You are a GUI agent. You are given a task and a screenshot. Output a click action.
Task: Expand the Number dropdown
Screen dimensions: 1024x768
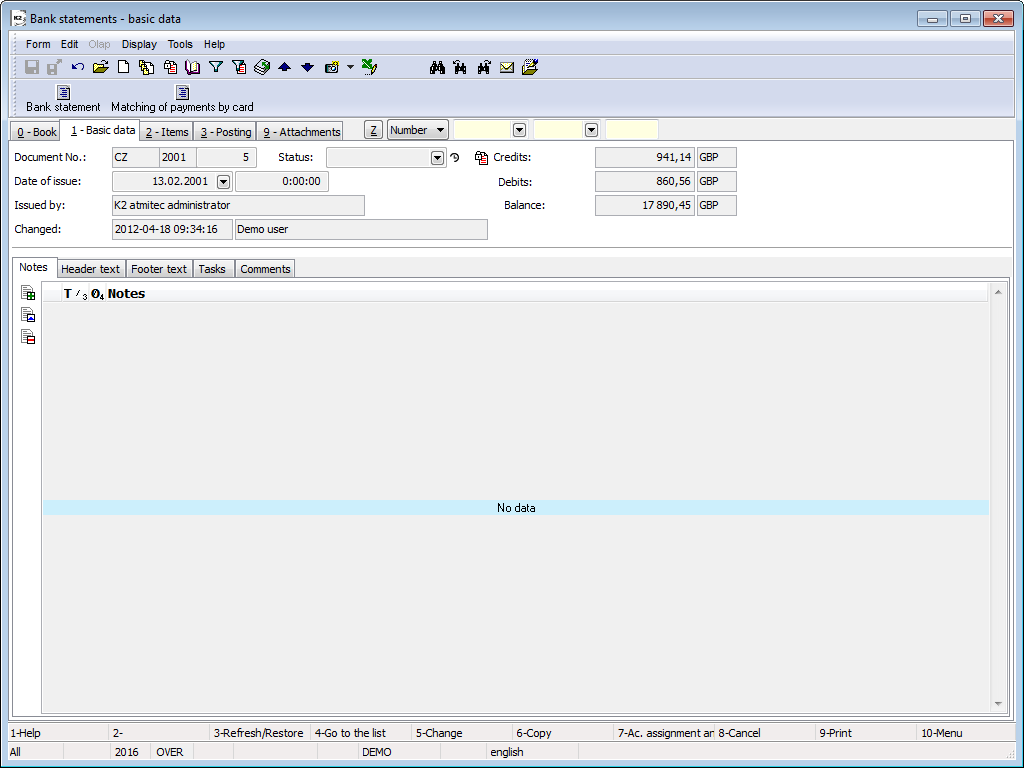(440, 130)
